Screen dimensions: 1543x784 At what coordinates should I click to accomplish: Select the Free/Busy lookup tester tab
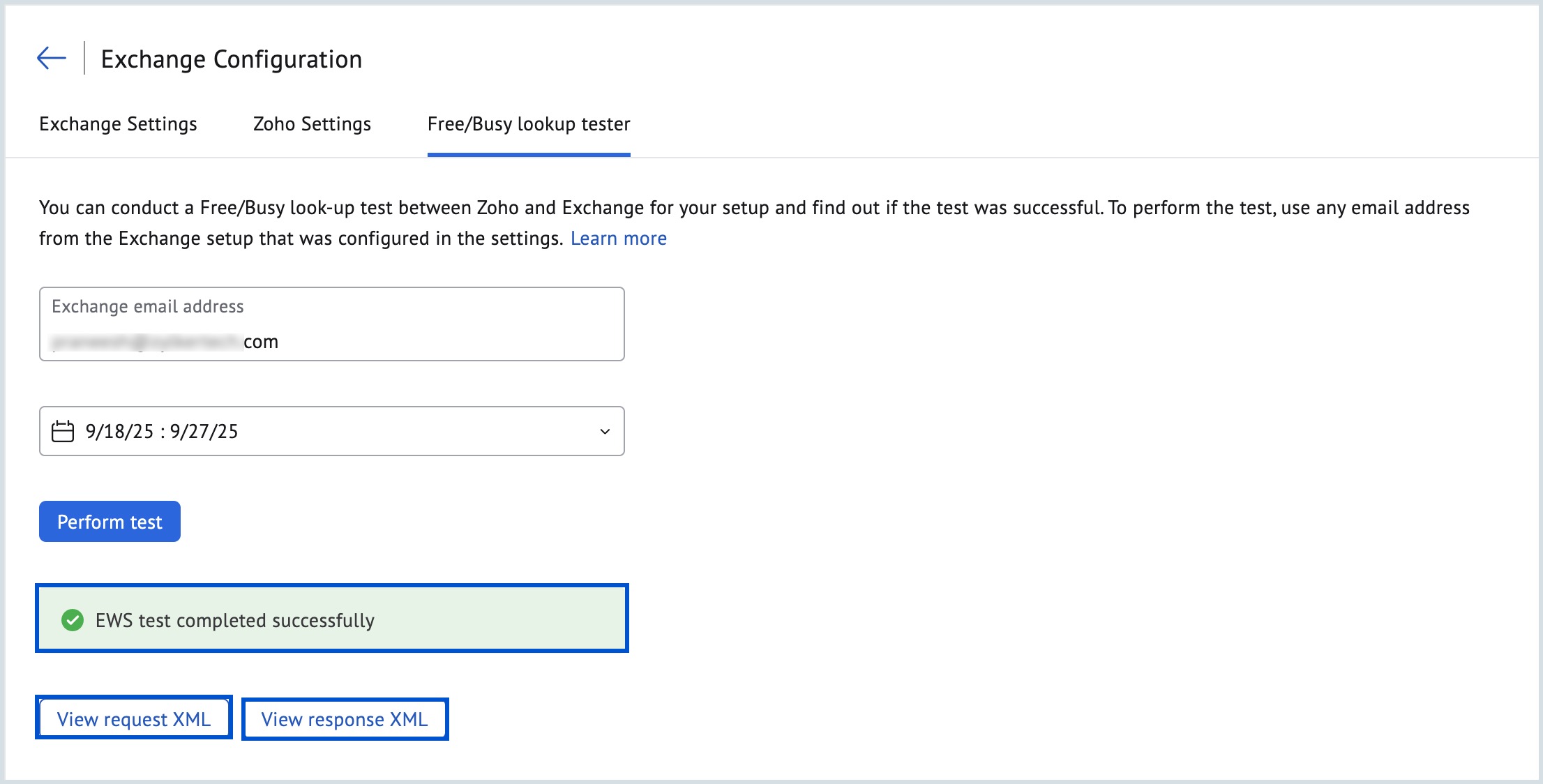tap(529, 124)
